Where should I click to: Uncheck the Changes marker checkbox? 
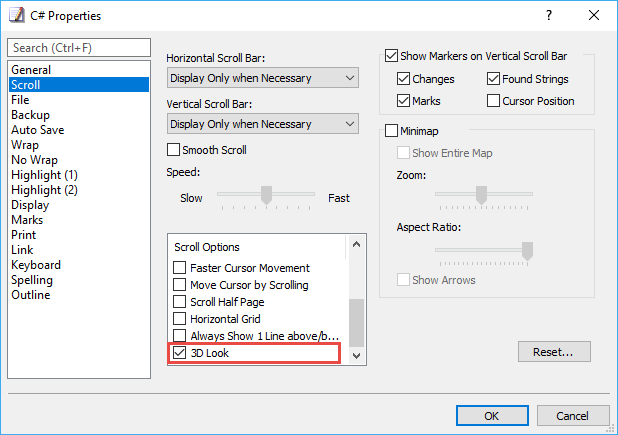(403, 78)
